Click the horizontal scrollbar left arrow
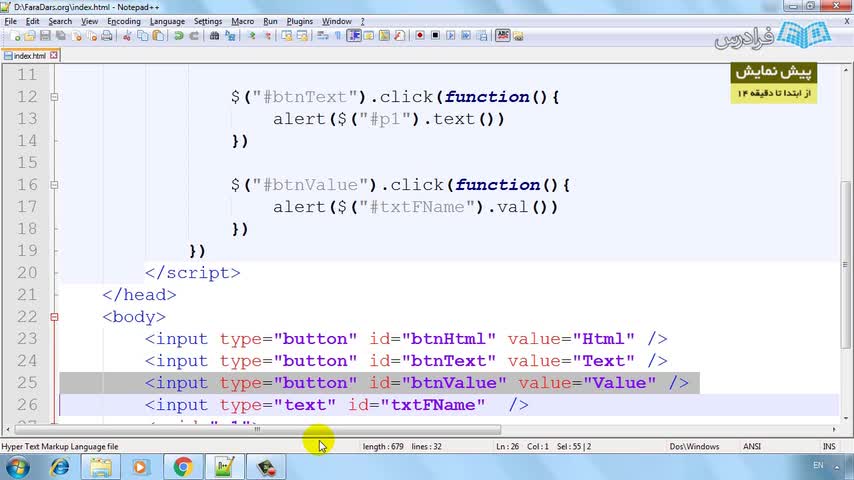The image size is (854, 480). coord(8,430)
